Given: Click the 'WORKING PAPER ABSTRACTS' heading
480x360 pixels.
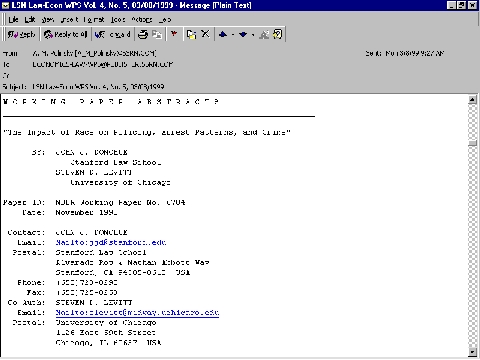Looking at the screenshot, I should tap(111, 101).
